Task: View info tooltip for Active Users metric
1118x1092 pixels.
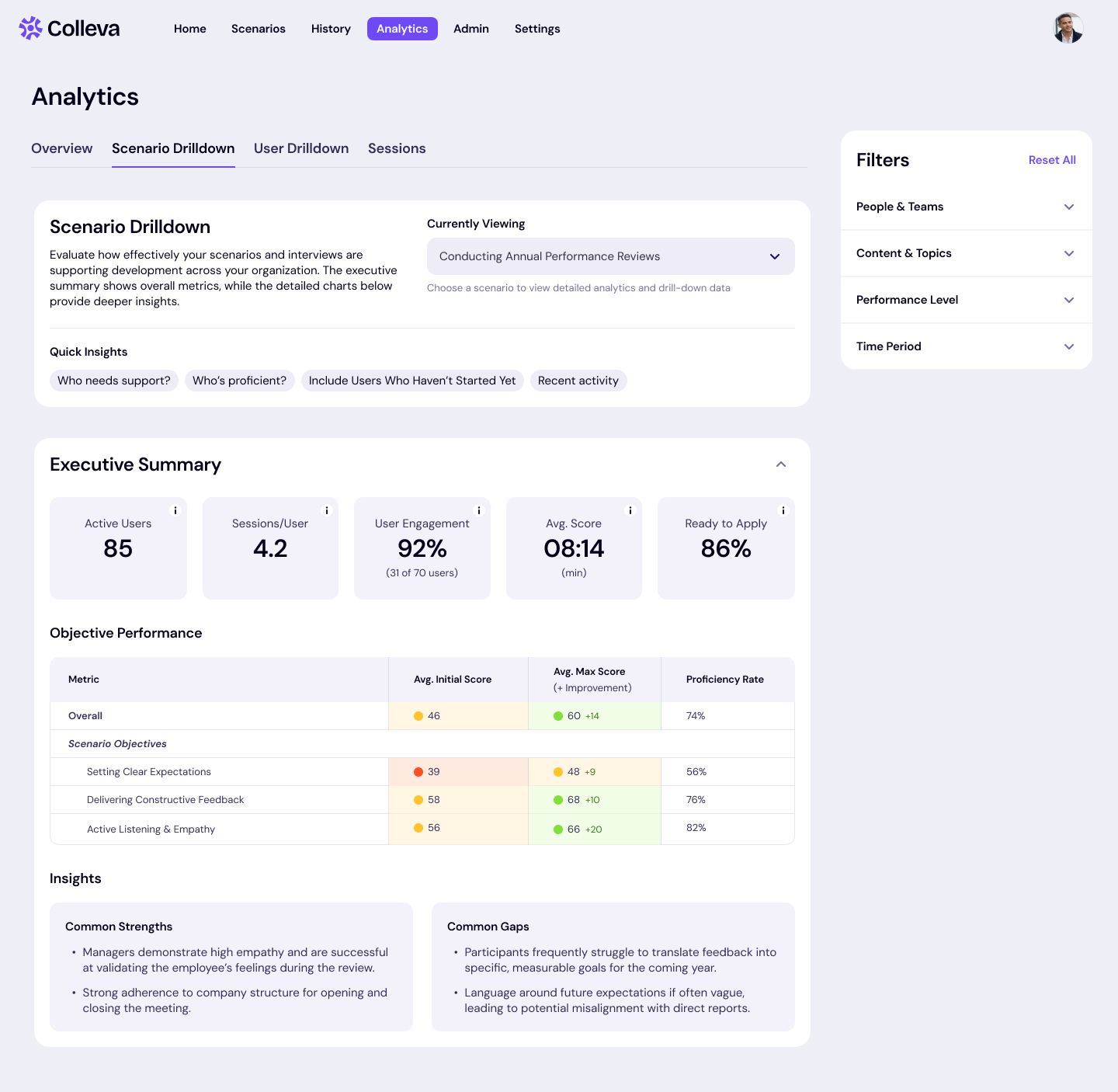Action: pyautogui.click(x=175, y=511)
